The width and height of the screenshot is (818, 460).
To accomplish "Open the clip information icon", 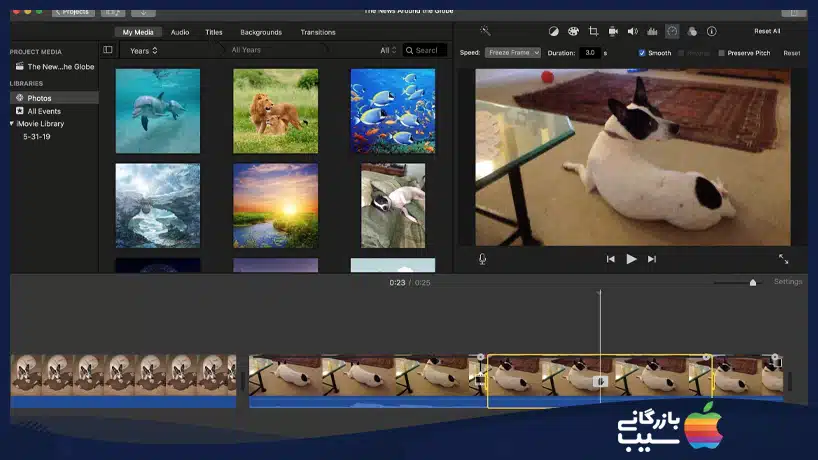I will point(712,32).
